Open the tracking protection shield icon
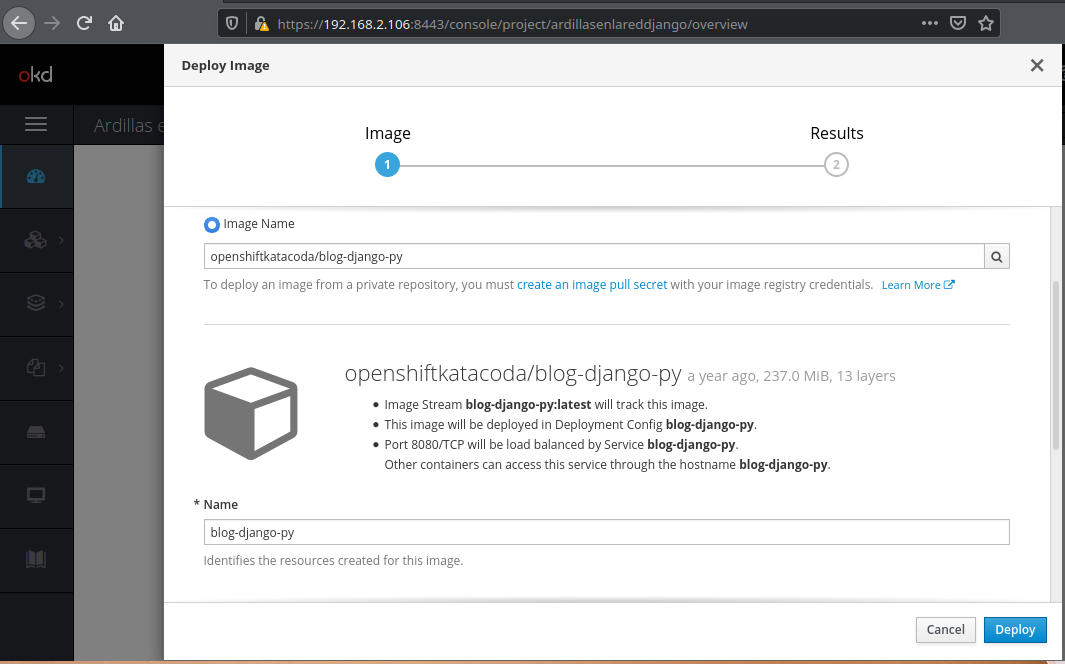Image resolution: width=1065 pixels, height=664 pixels. 232,24
